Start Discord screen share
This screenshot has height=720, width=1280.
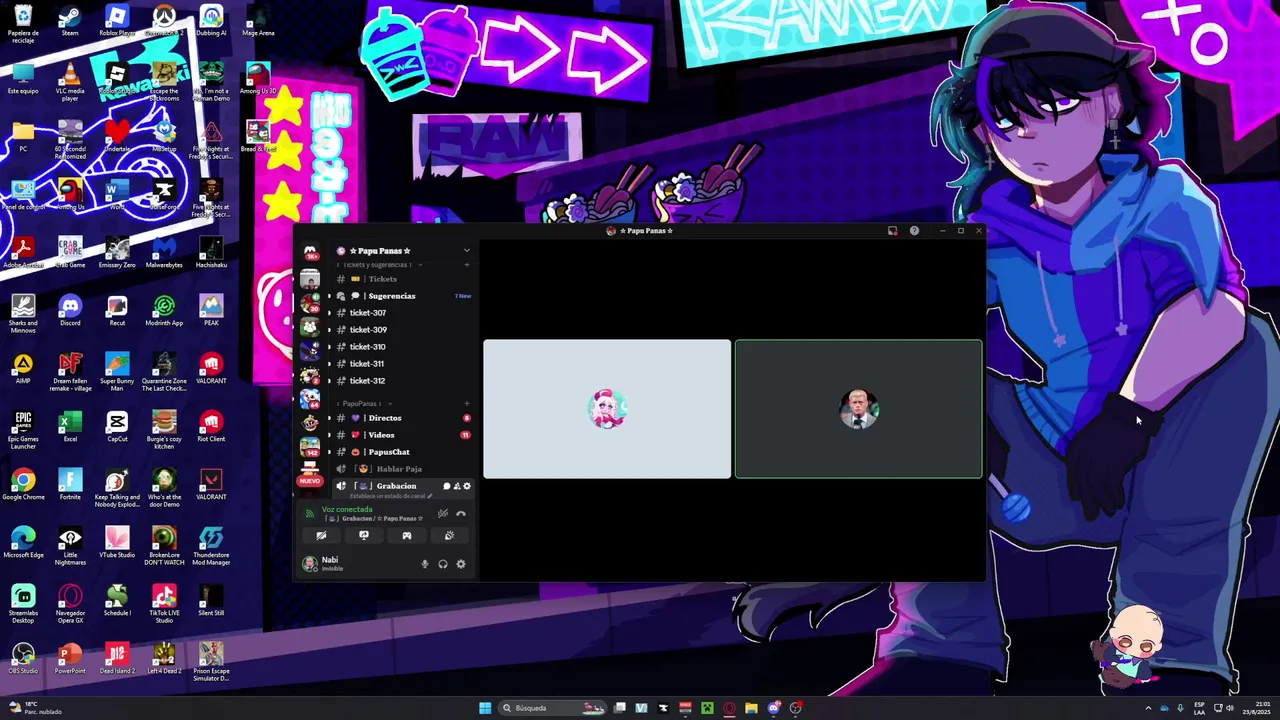(364, 536)
